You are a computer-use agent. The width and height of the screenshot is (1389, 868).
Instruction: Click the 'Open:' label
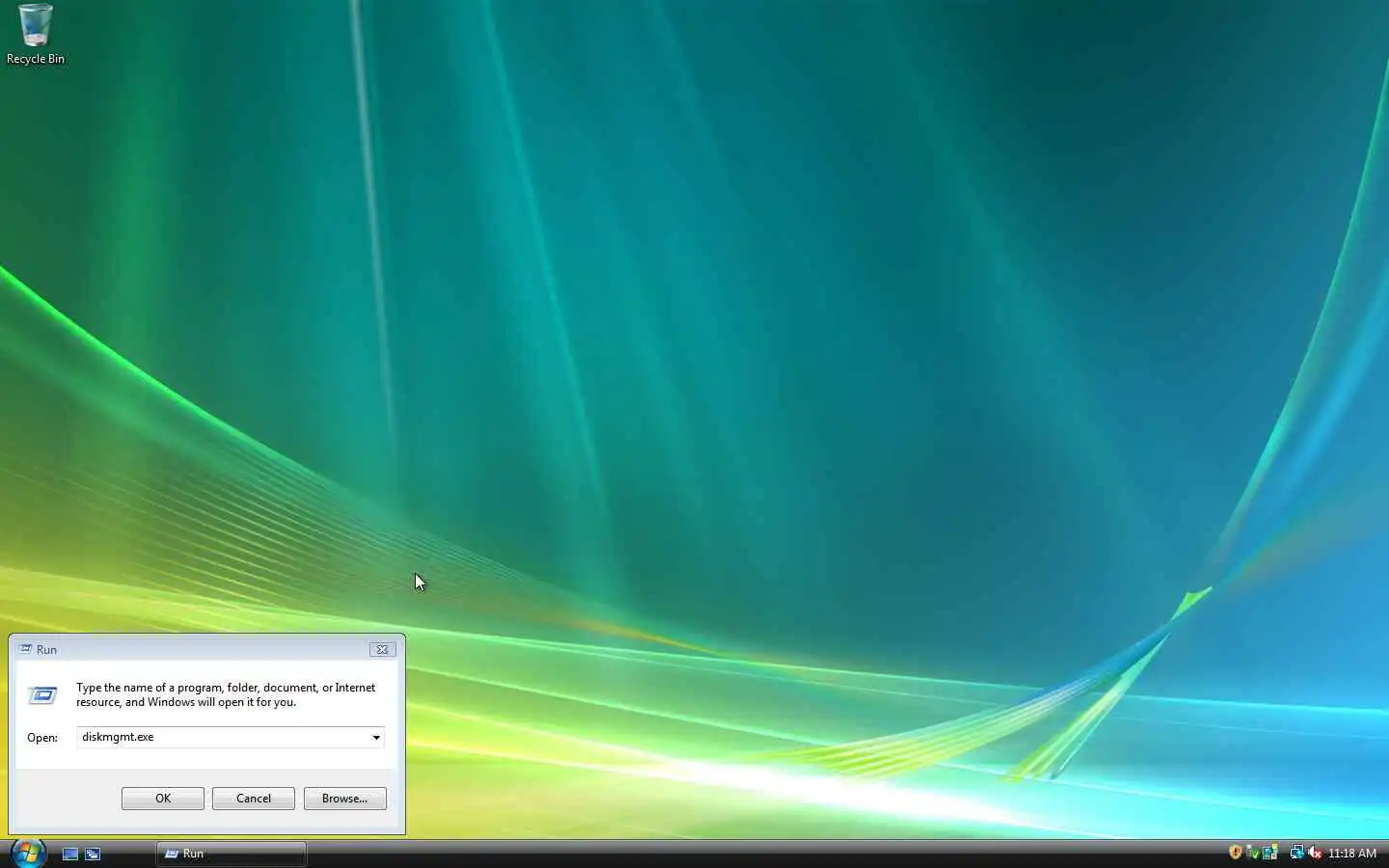click(x=42, y=738)
